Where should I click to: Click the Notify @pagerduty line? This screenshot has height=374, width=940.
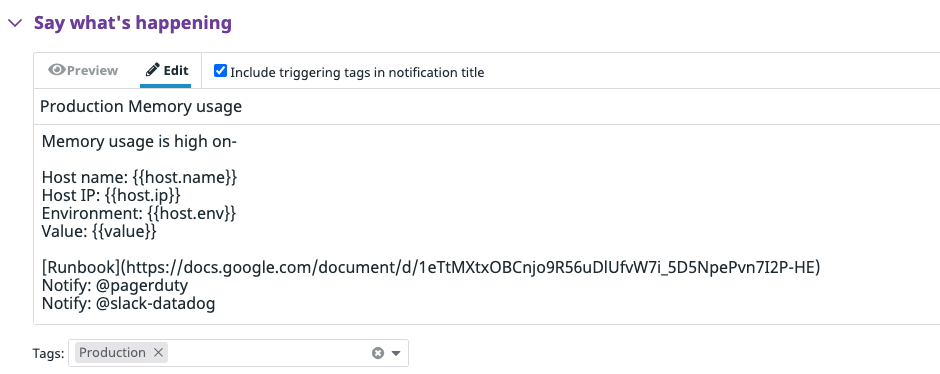(115, 285)
